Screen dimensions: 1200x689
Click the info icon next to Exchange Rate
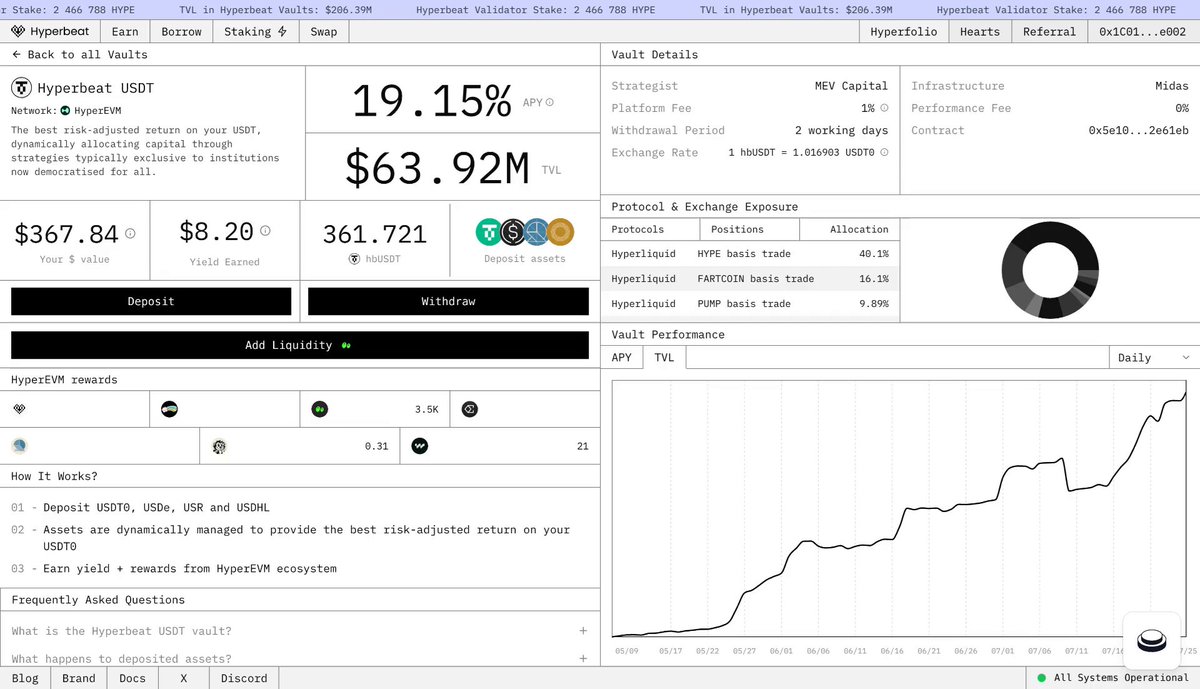click(x=883, y=153)
